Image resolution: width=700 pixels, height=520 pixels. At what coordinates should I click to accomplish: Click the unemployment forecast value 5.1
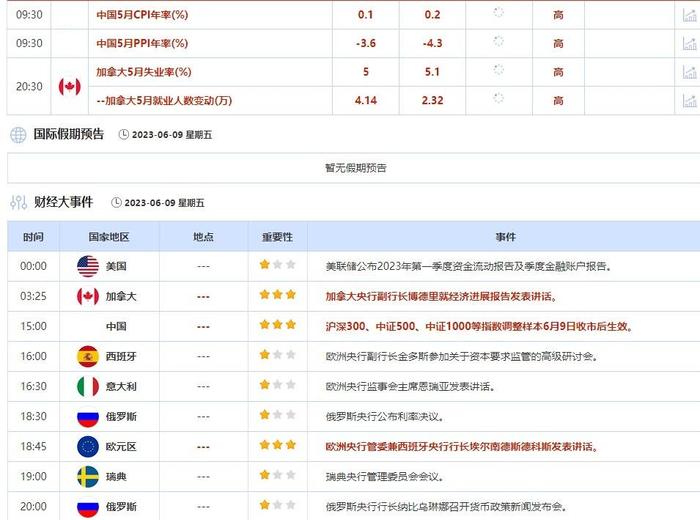pyautogui.click(x=432, y=72)
